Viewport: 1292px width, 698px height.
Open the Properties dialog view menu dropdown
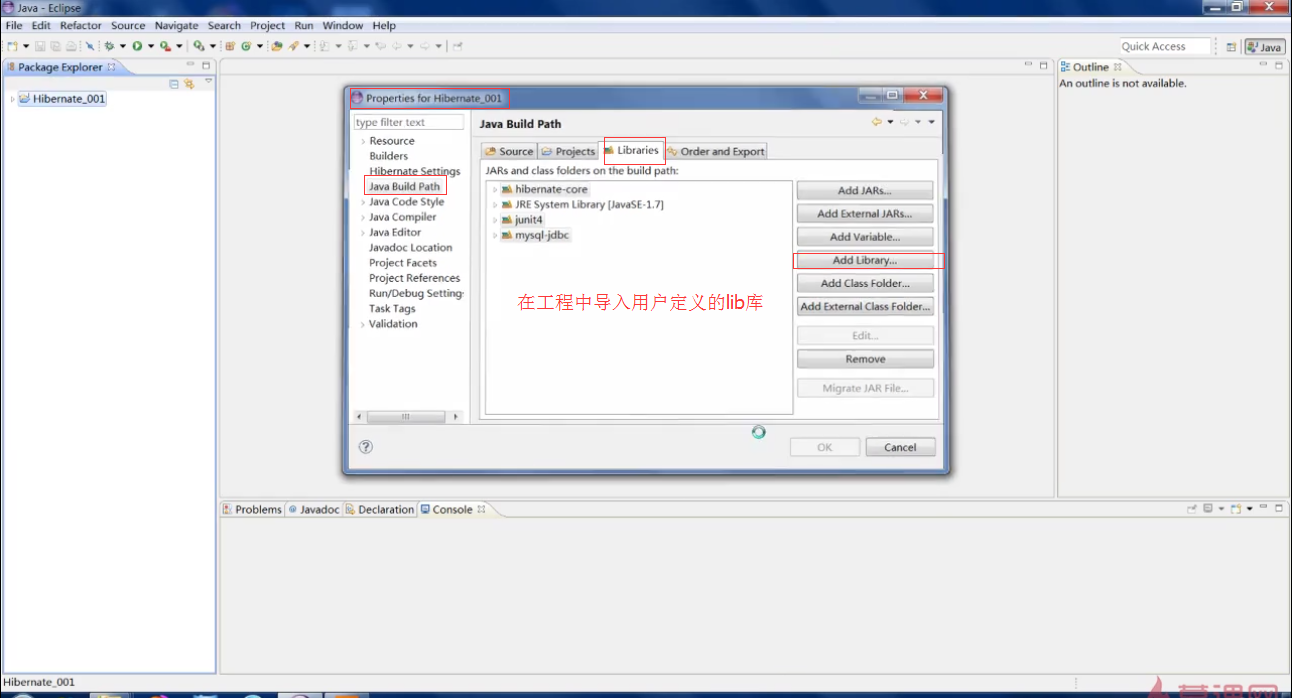932,122
